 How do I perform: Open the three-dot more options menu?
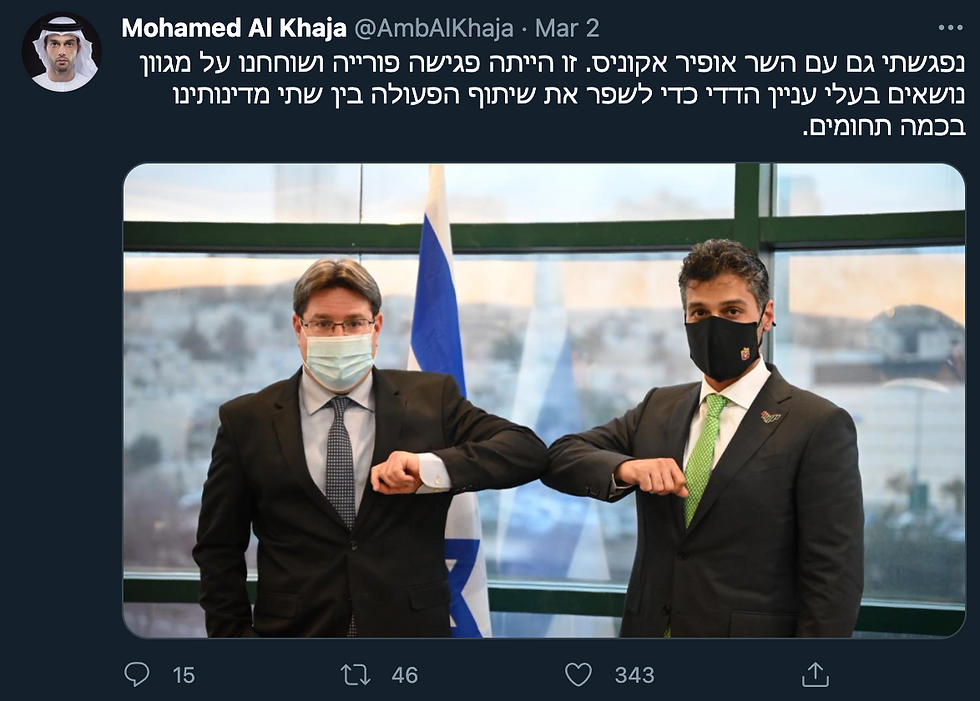(950, 27)
